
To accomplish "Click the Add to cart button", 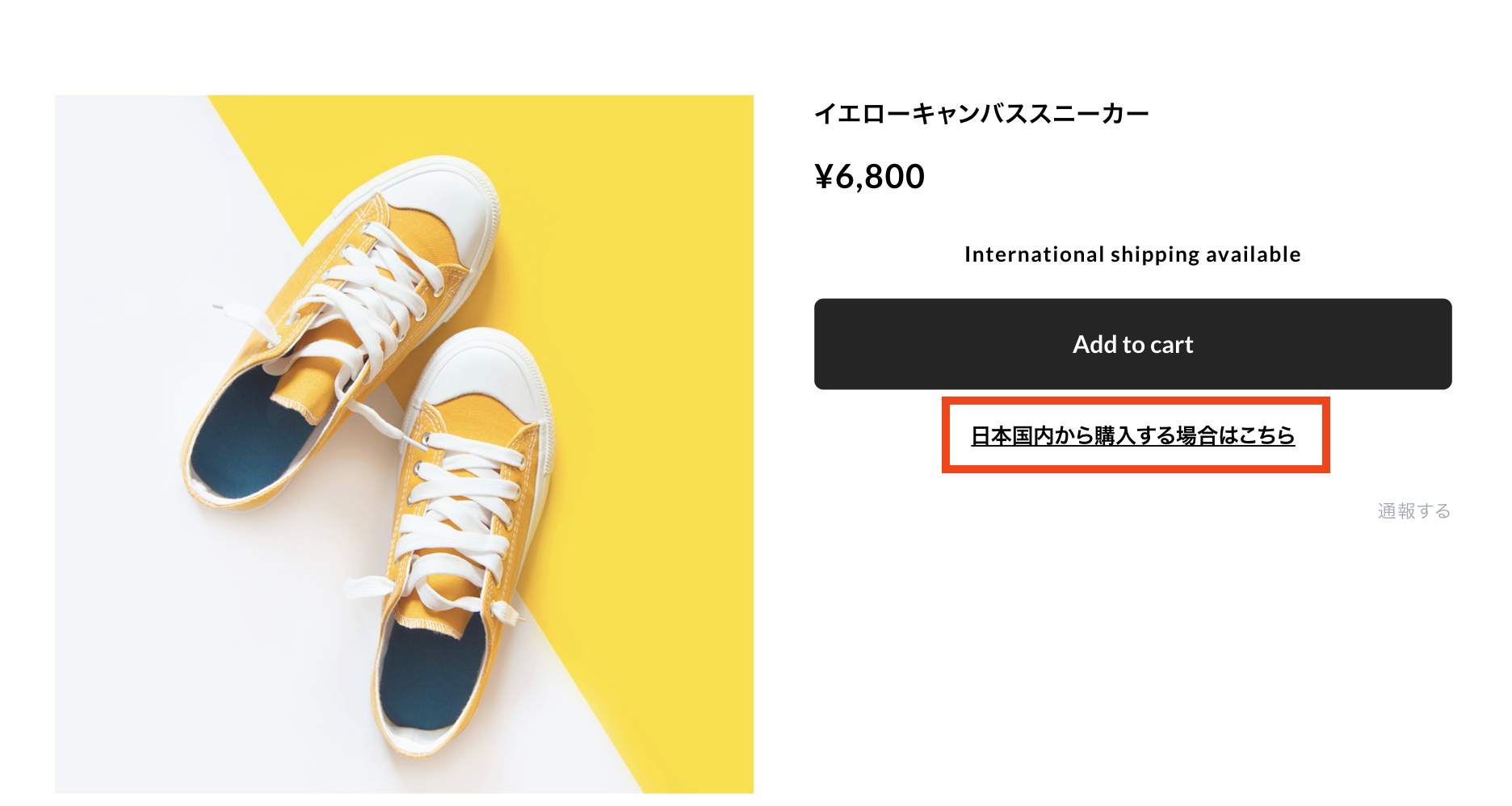I will click(1132, 344).
